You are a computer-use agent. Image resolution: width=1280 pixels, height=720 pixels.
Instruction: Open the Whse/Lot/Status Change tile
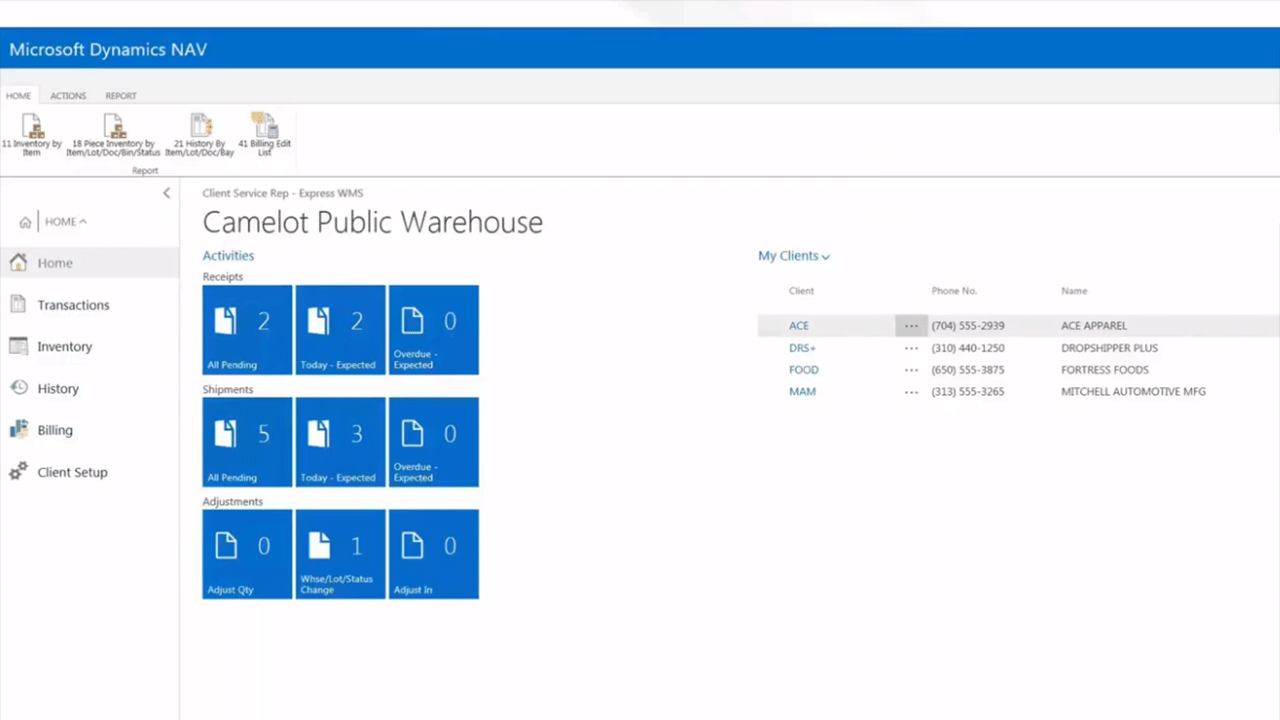tap(340, 554)
